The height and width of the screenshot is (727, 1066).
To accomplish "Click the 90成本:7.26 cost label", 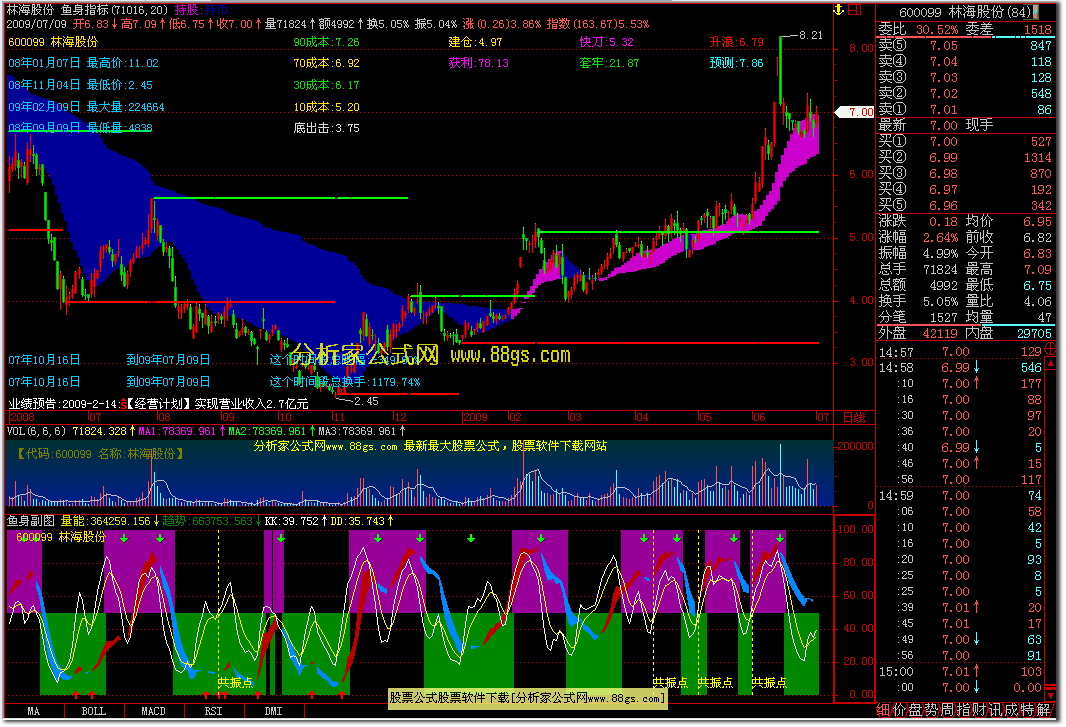I will [326, 42].
